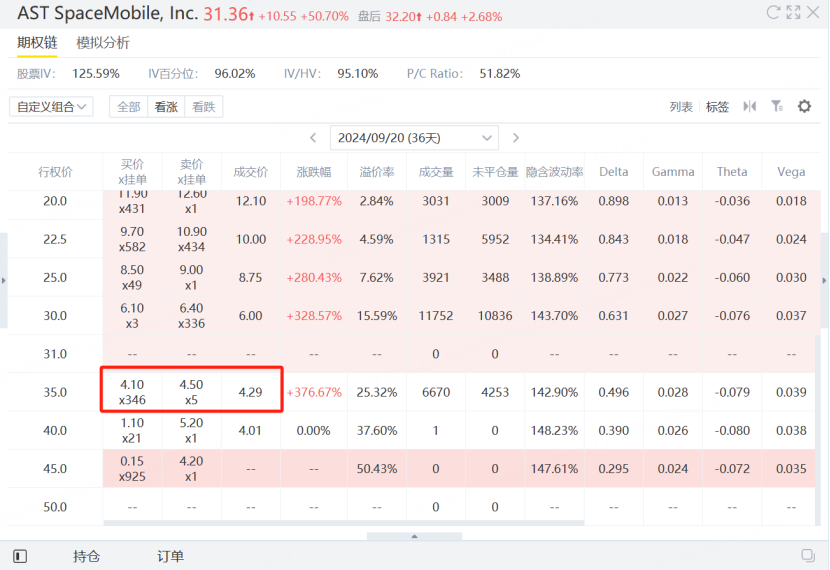Expand the bottom panel collapse arrow
Viewport: 830px width, 570px height.
pyautogui.click(x=415, y=536)
